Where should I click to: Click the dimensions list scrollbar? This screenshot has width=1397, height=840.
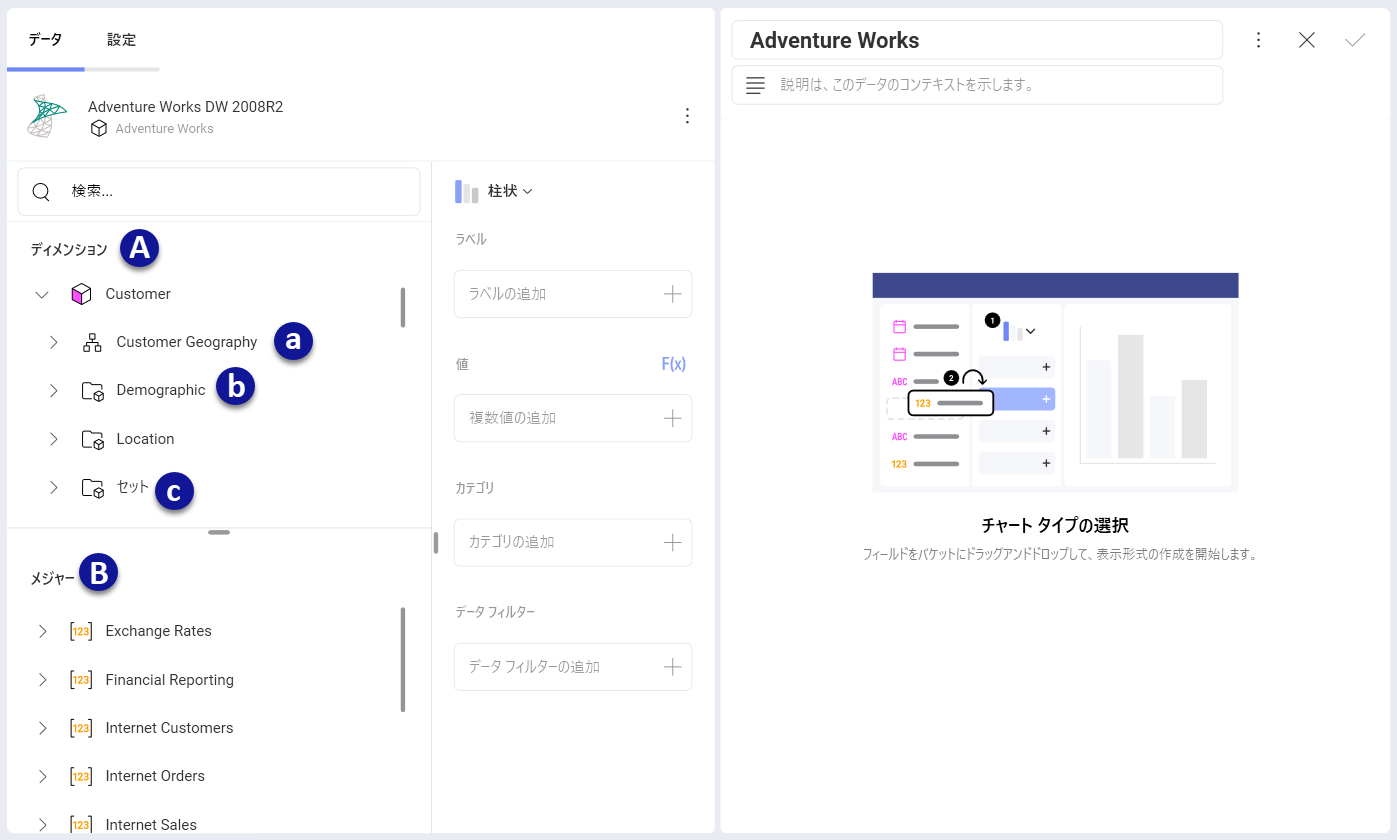pos(403,308)
